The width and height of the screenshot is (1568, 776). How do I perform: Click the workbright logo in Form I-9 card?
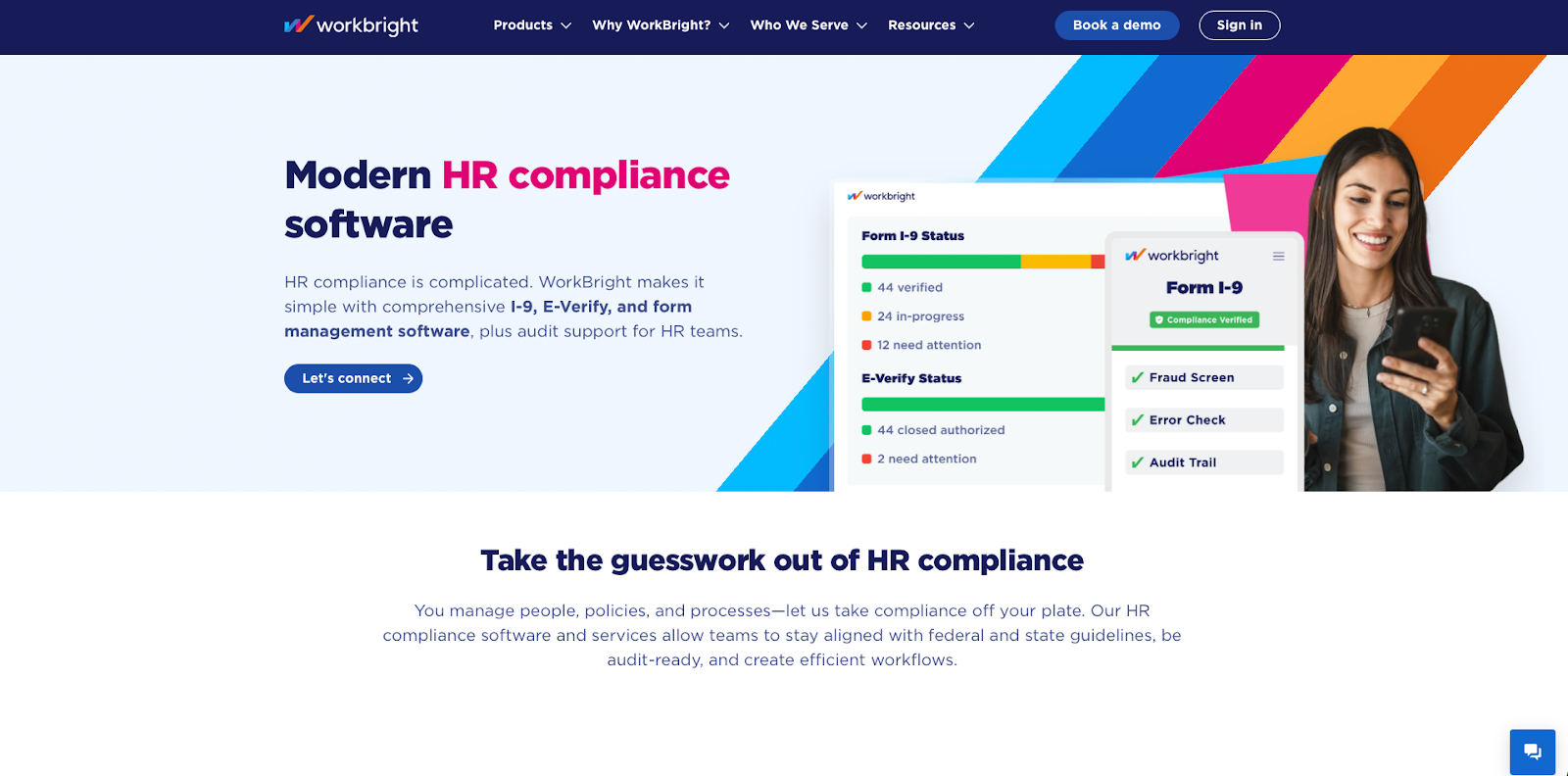(1172, 256)
